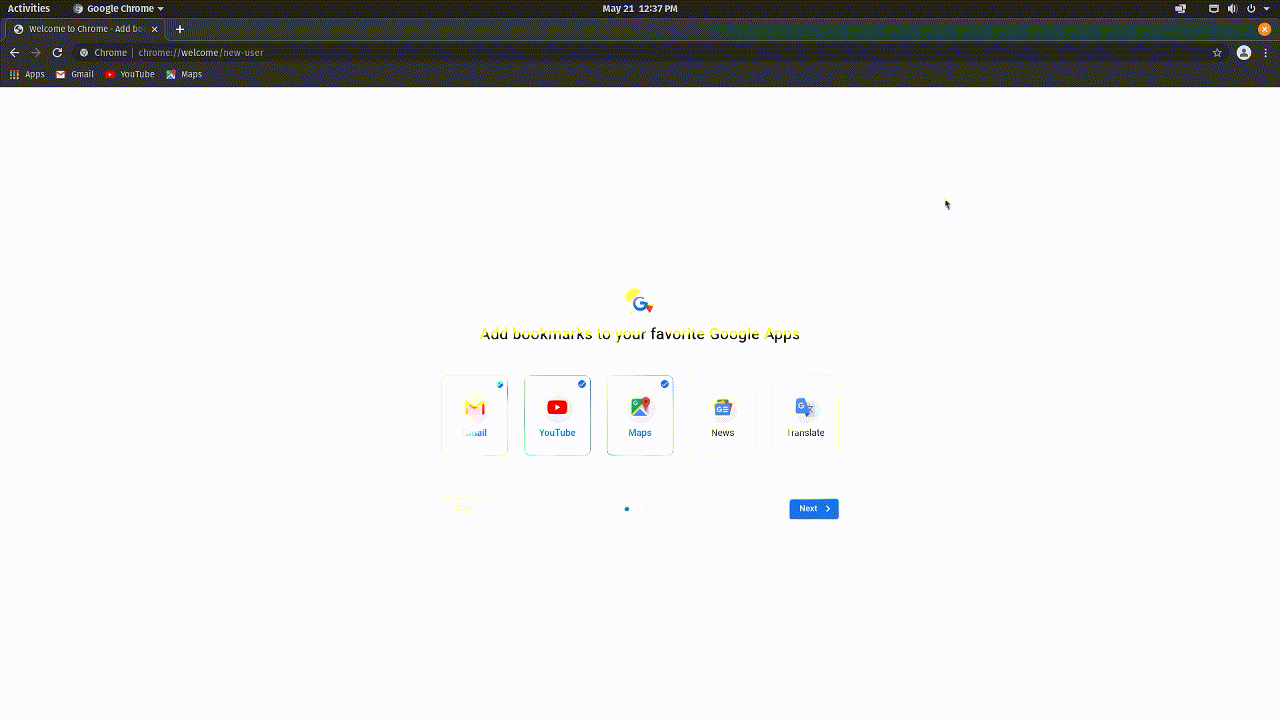Screen dimensions: 1280x720
Task: Go back using the back arrow
Action: [14, 53]
